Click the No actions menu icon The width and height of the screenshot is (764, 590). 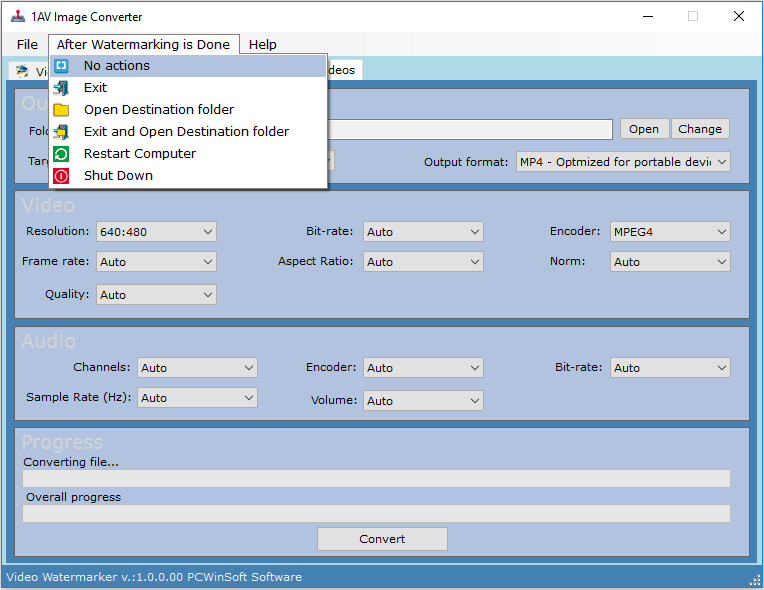(x=62, y=66)
